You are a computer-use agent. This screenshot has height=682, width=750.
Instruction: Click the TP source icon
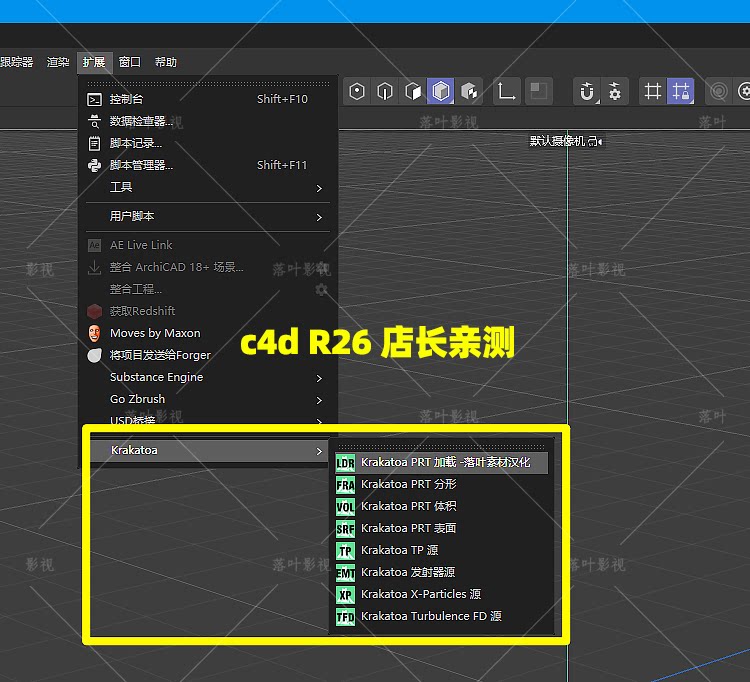click(x=345, y=551)
